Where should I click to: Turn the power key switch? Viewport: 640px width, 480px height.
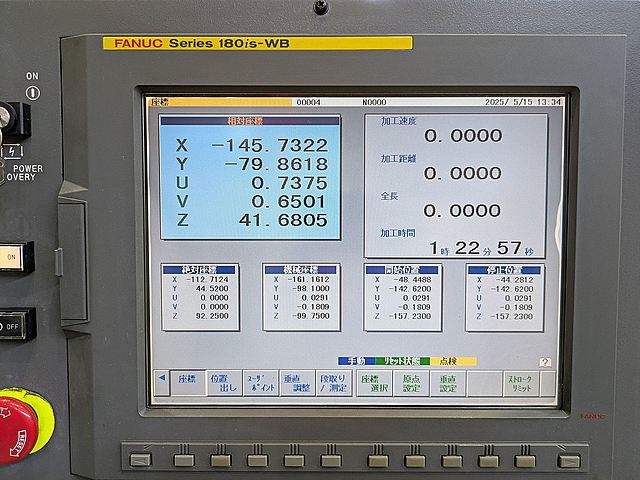[x=8, y=119]
